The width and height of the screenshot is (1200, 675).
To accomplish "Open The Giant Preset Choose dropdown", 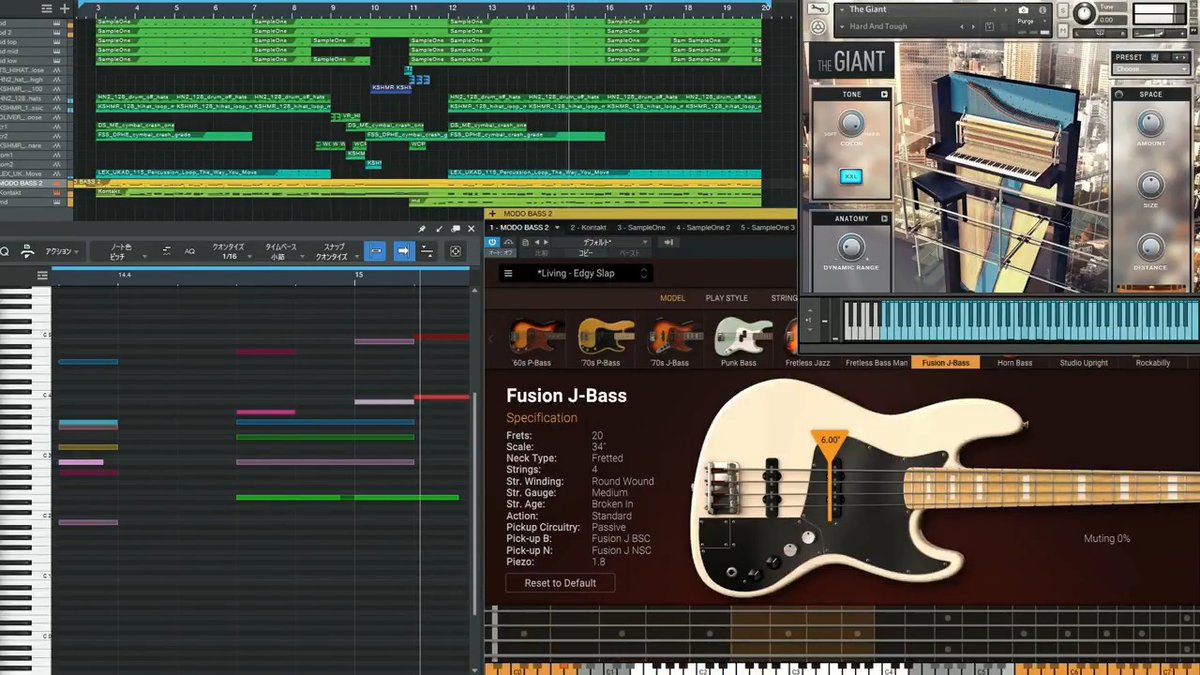I will click(x=1151, y=69).
